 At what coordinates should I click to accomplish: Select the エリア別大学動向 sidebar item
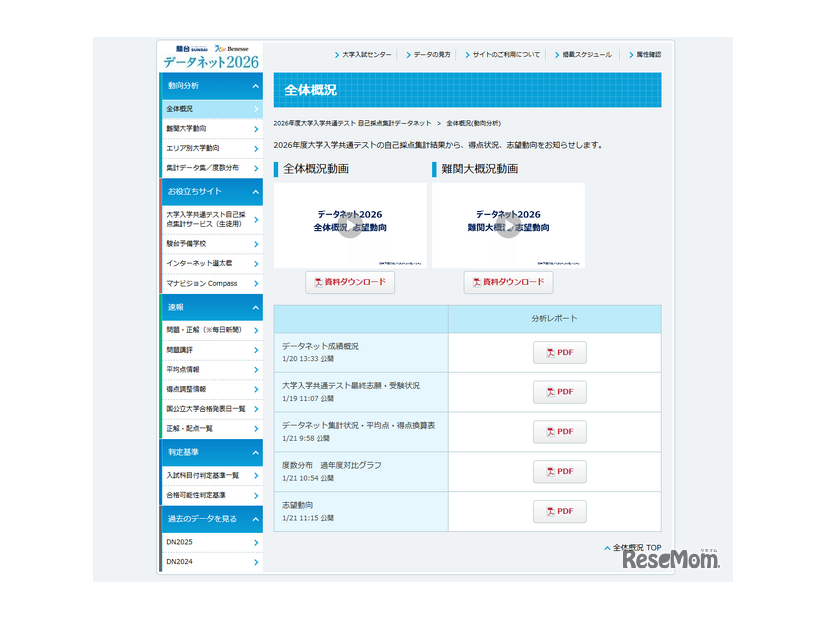[210, 150]
